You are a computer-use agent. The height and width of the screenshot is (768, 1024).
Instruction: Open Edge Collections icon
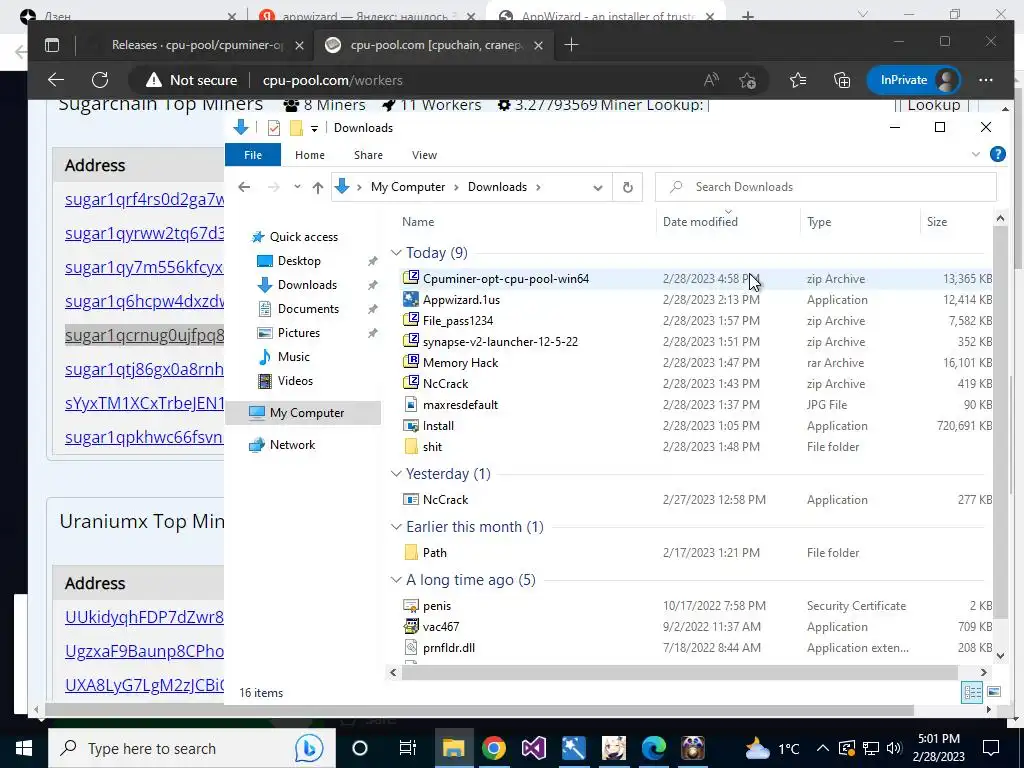coord(842,80)
